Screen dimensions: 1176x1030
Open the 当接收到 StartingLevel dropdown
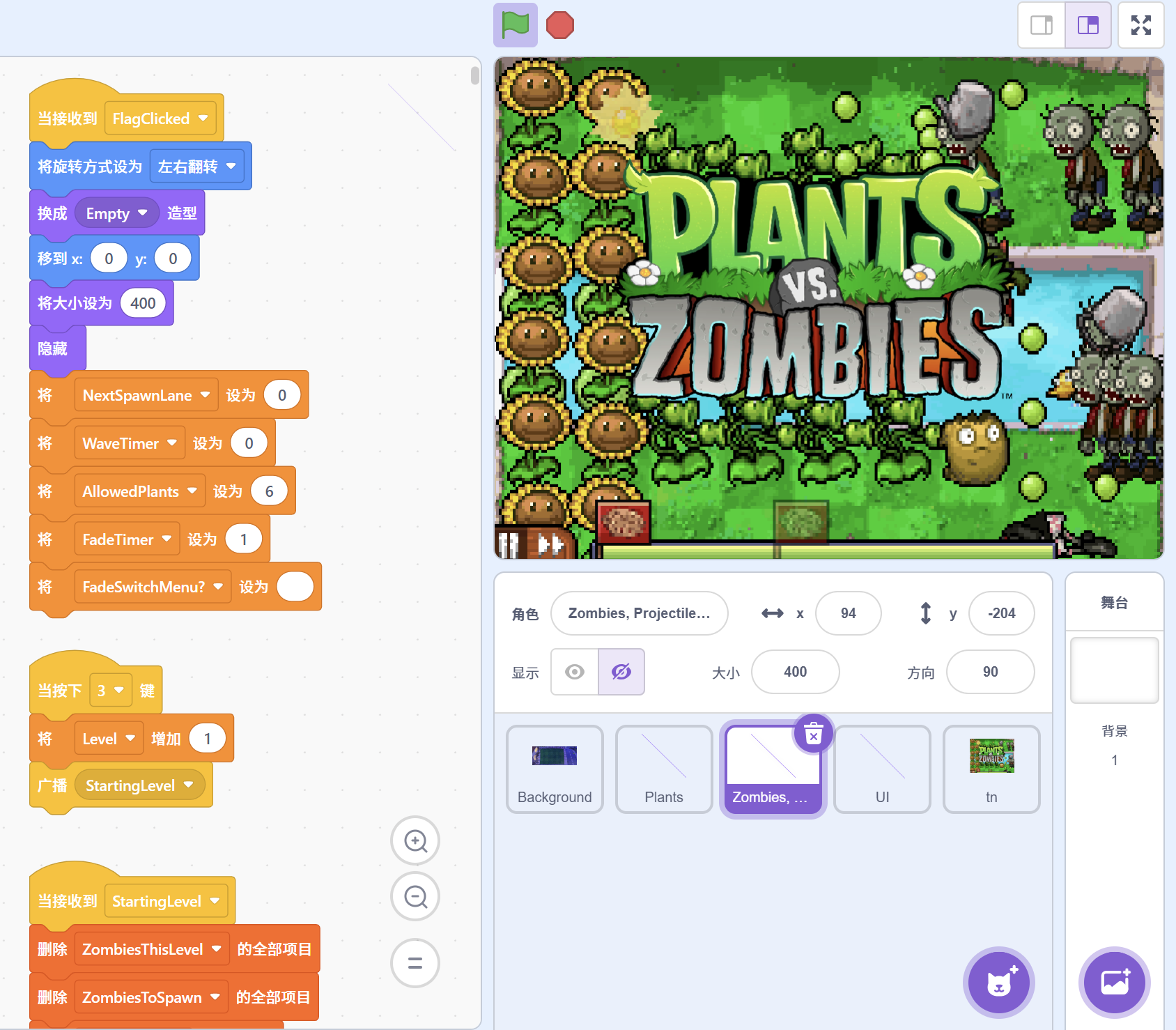tap(167, 901)
